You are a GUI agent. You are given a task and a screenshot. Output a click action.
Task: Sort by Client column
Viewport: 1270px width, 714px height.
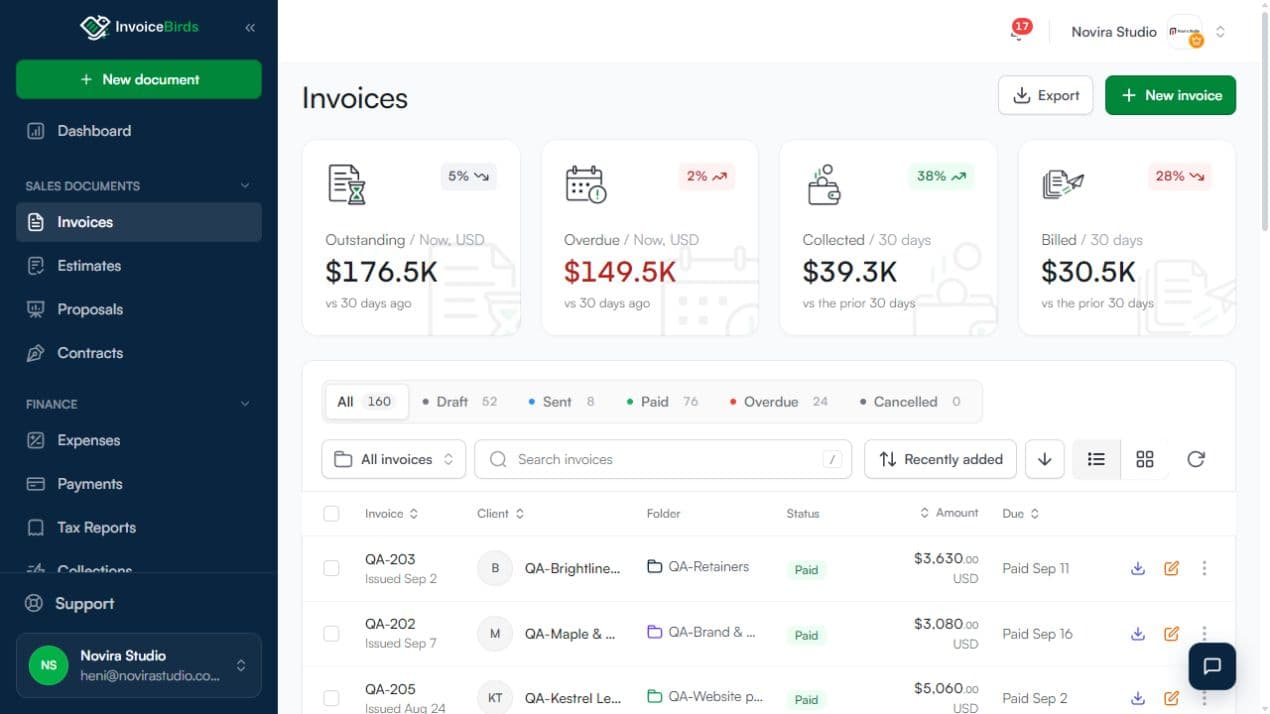click(501, 514)
